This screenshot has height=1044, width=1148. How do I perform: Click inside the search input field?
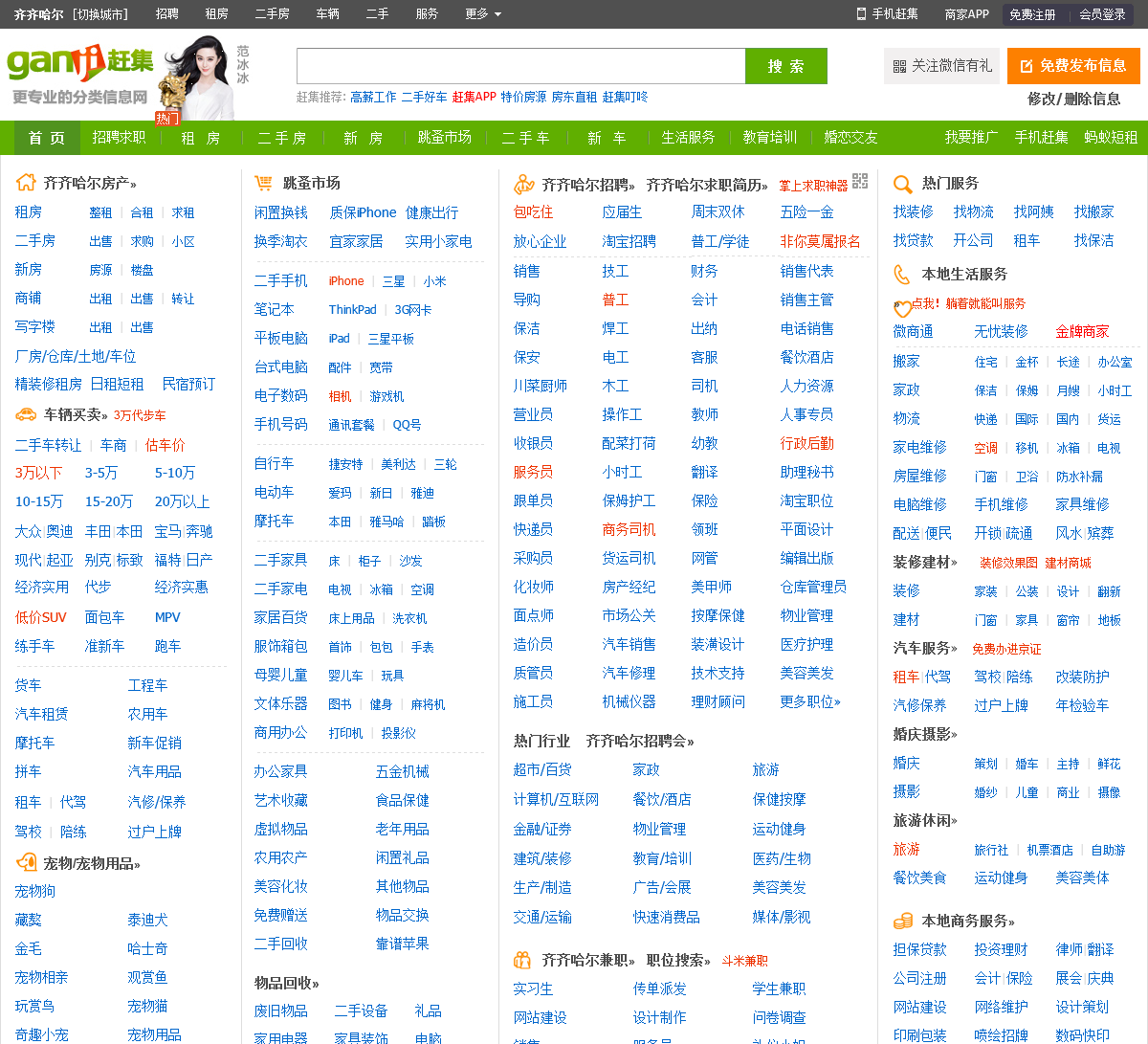click(x=521, y=66)
